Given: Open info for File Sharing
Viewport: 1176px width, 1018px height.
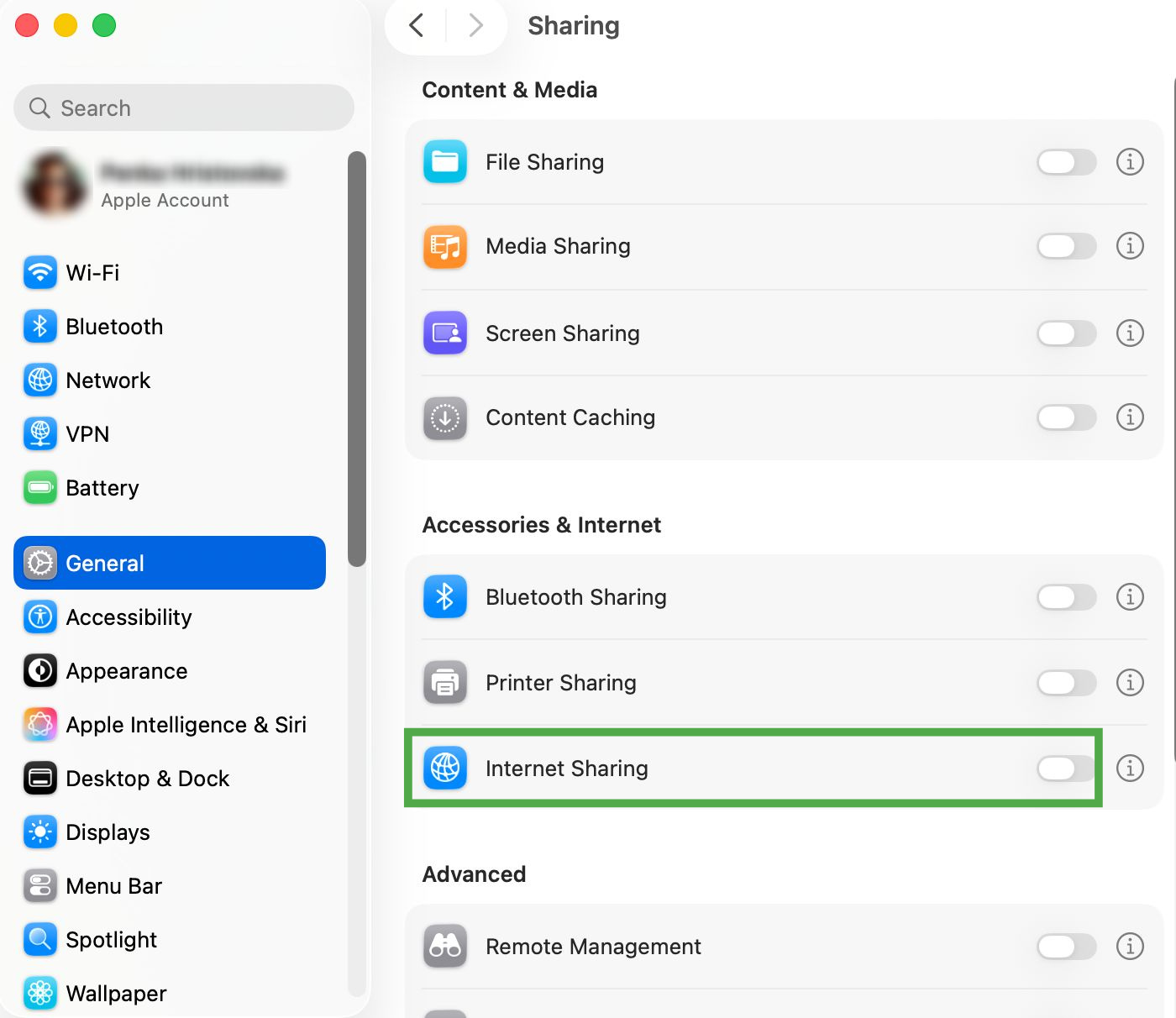Looking at the screenshot, I should pyautogui.click(x=1130, y=161).
